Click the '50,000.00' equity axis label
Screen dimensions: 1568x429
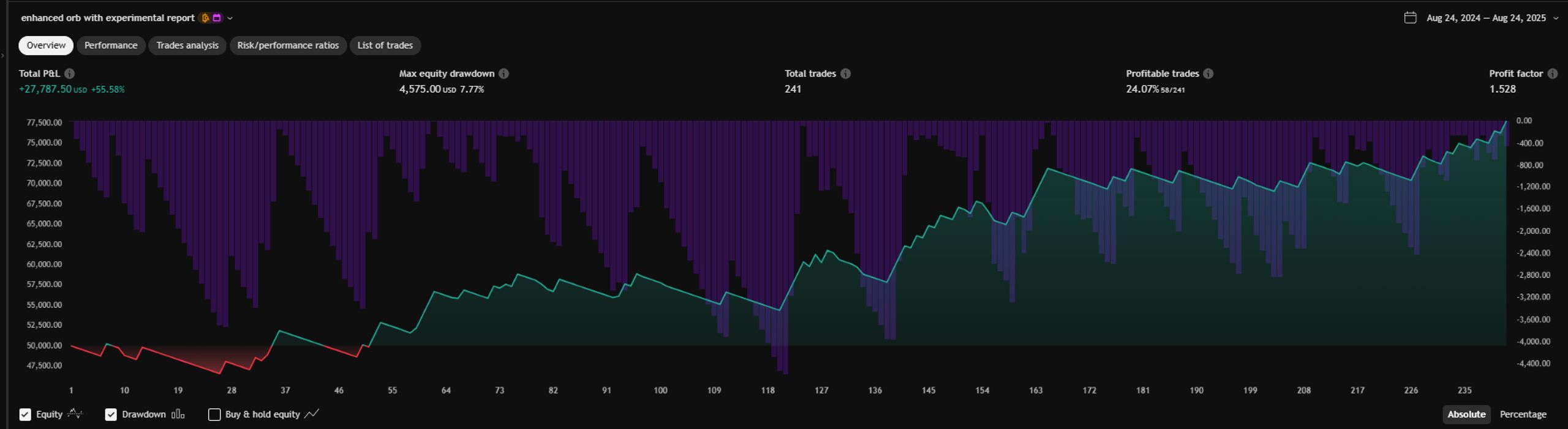click(x=44, y=345)
